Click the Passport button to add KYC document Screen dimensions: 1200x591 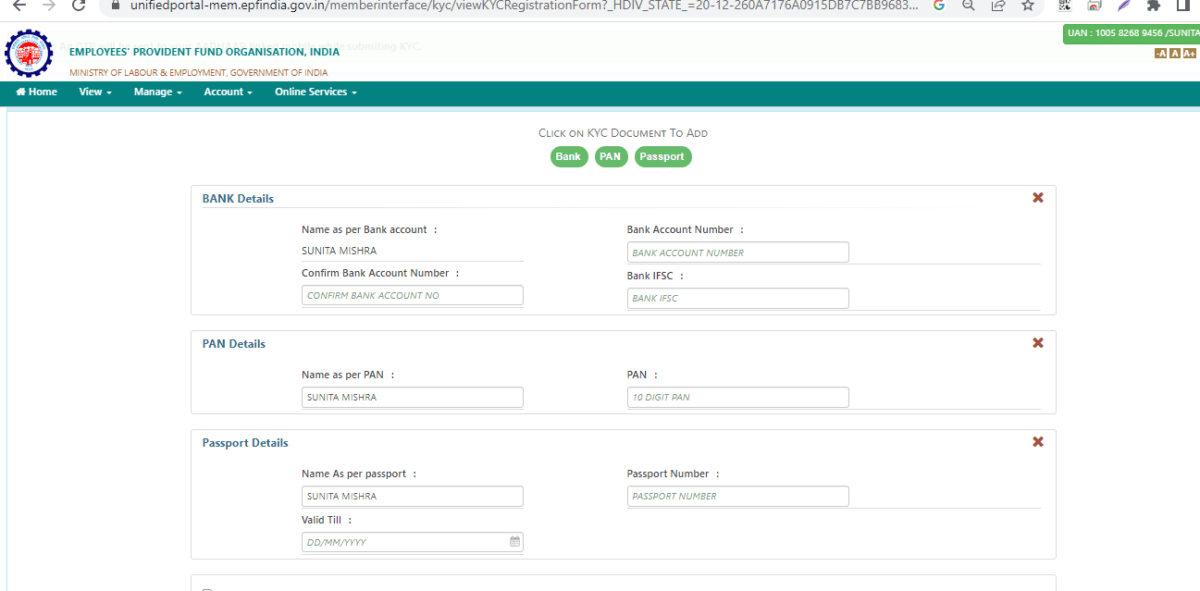(662, 156)
